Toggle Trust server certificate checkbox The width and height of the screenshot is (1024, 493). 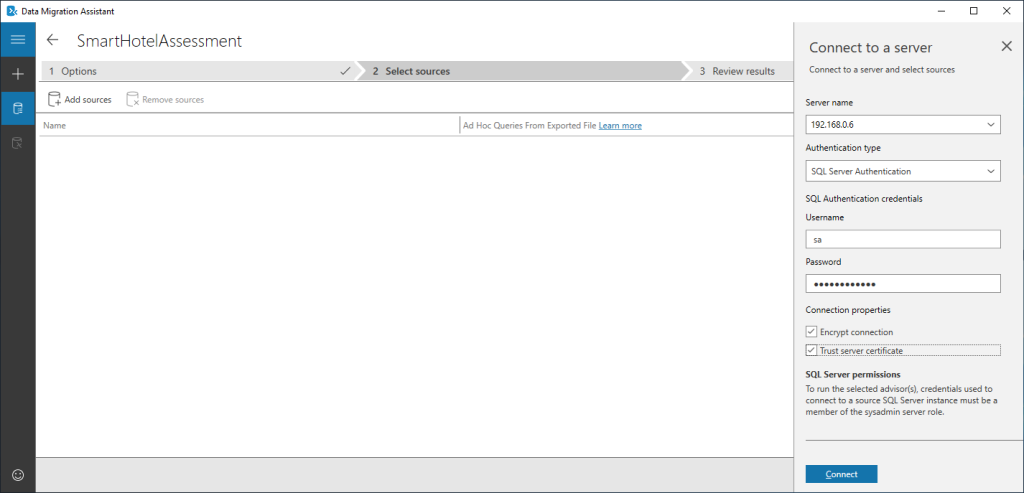click(x=811, y=351)
